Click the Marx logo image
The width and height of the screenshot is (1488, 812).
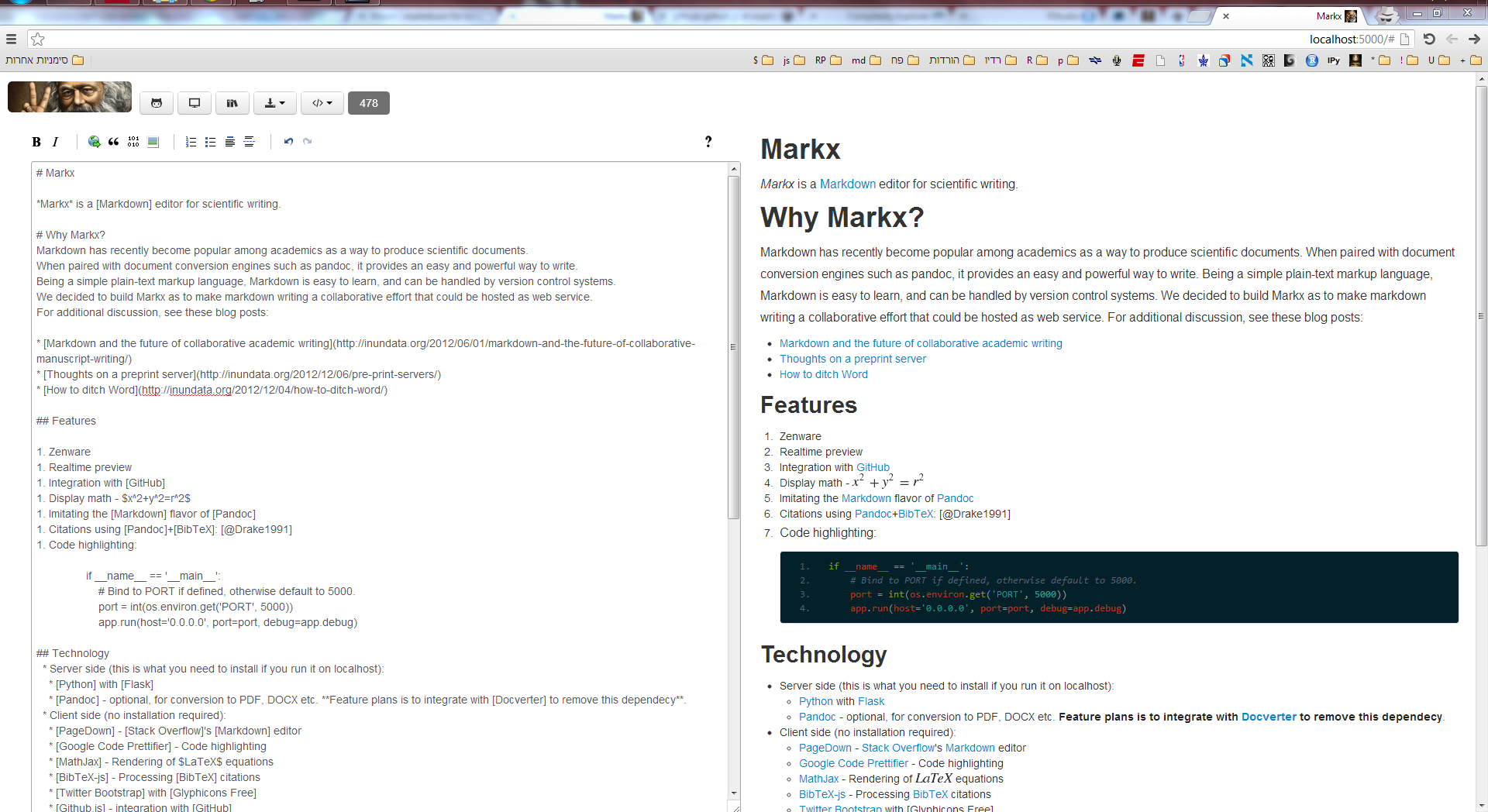[70, 97]
